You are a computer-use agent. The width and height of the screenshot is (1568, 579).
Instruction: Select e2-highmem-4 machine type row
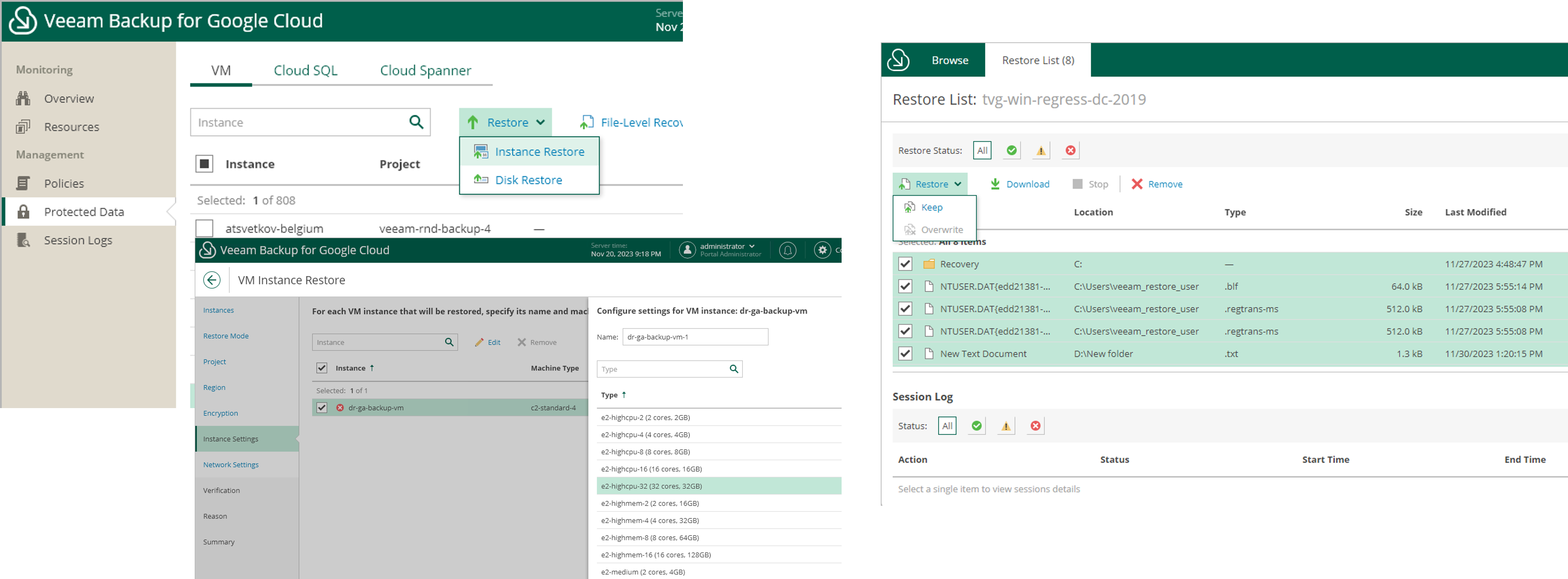point(719,521)
